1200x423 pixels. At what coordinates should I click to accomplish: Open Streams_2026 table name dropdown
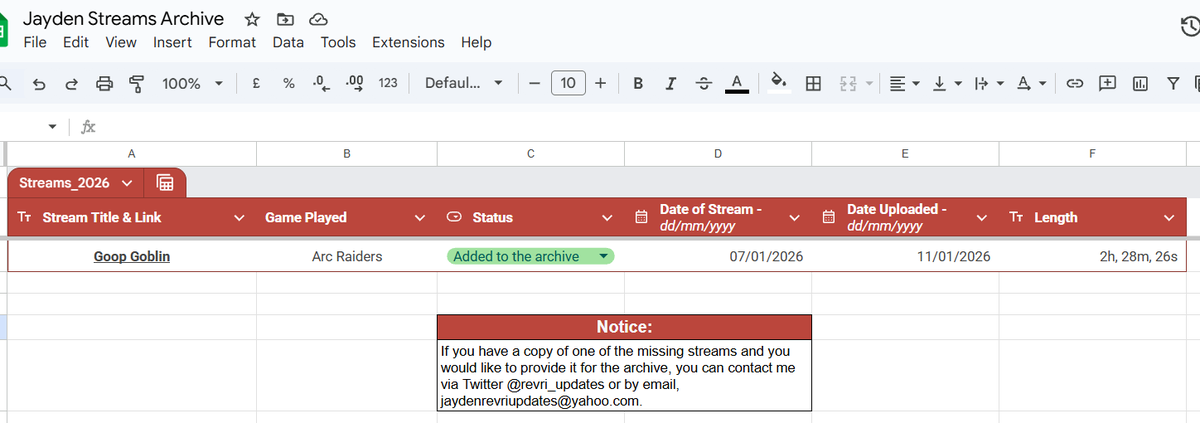127,183
